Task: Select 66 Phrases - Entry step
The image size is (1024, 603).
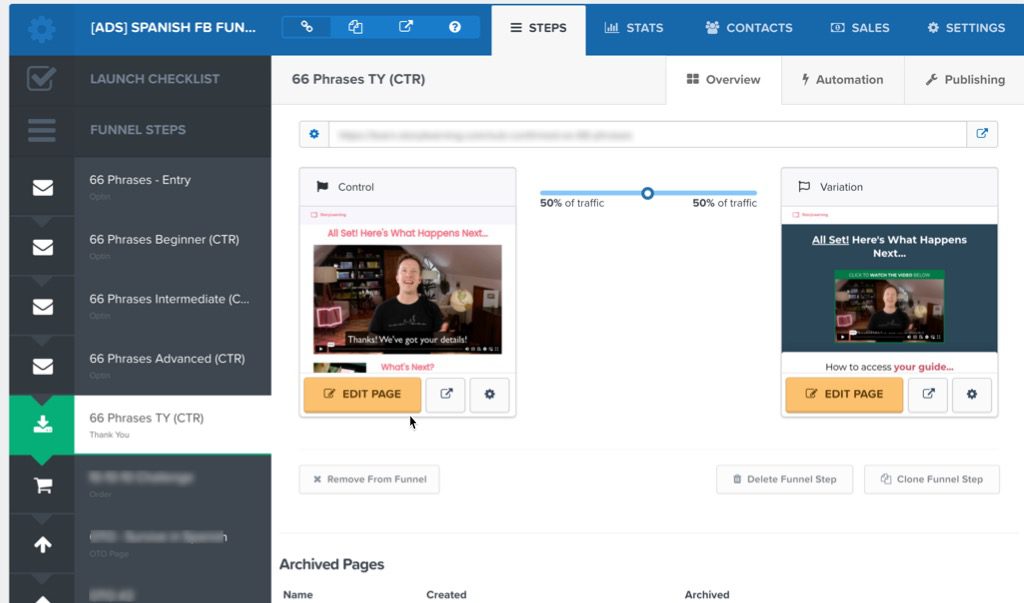Action: pos(172,187)
